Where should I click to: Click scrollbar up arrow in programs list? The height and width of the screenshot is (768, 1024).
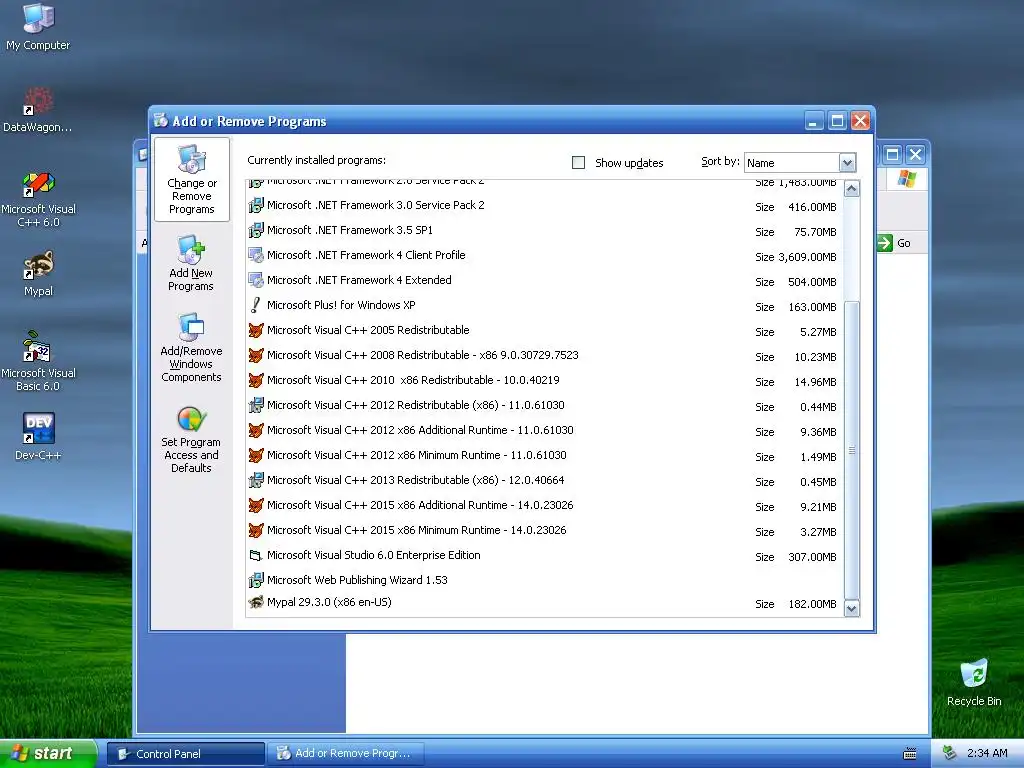click(x=852, y=189)
